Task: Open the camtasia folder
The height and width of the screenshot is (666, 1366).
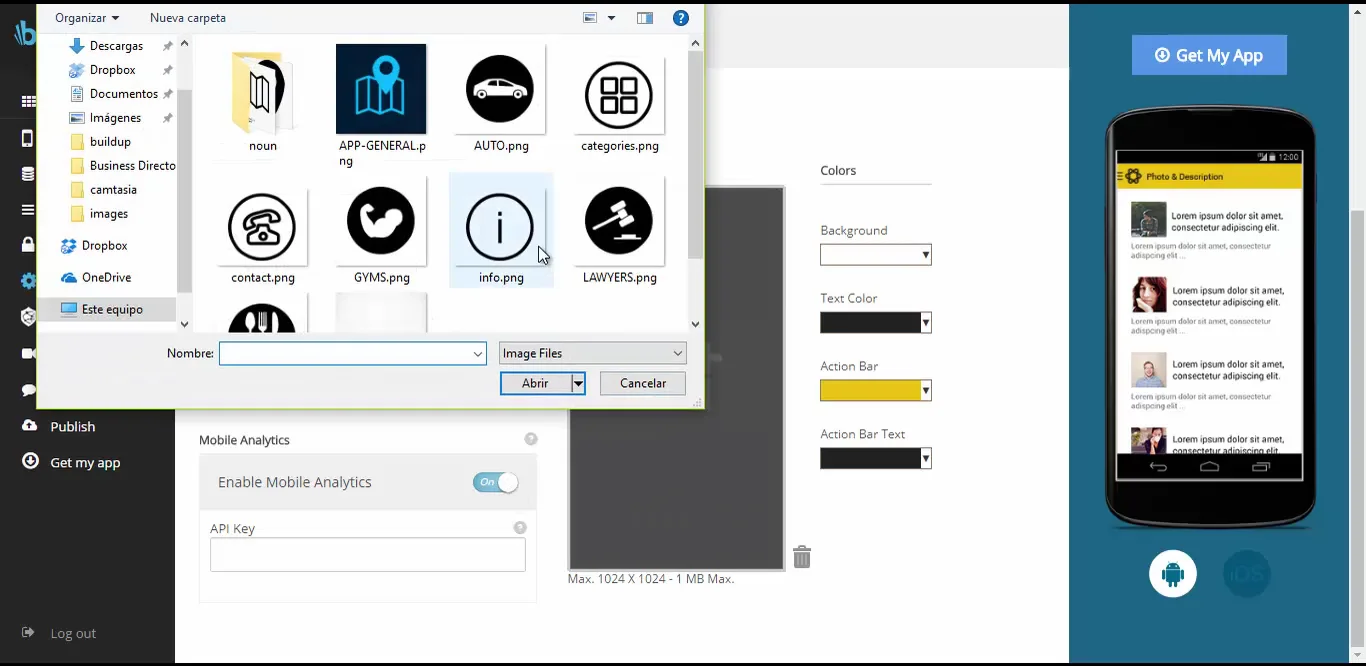Action: click(113, 190)
